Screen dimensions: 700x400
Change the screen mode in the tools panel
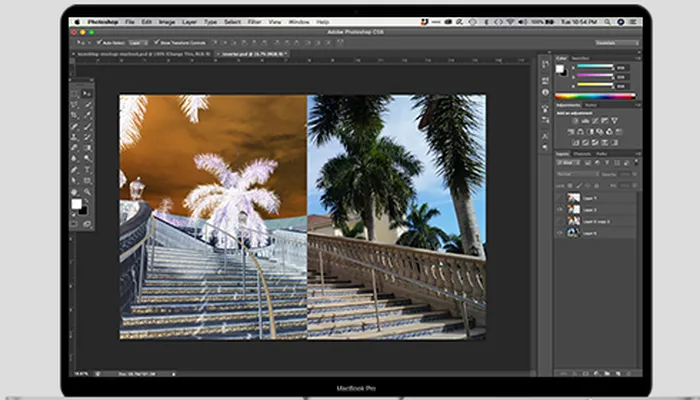(88, 224)
